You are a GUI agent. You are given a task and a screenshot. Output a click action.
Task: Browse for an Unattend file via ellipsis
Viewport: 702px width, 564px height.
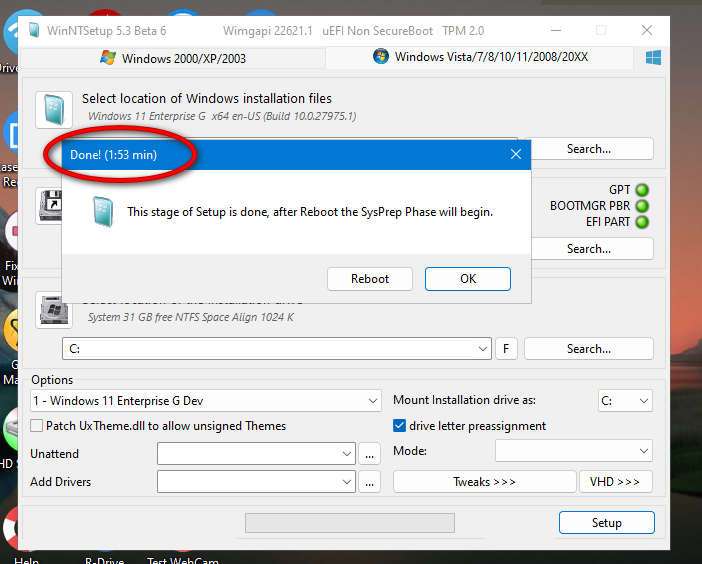369,454
